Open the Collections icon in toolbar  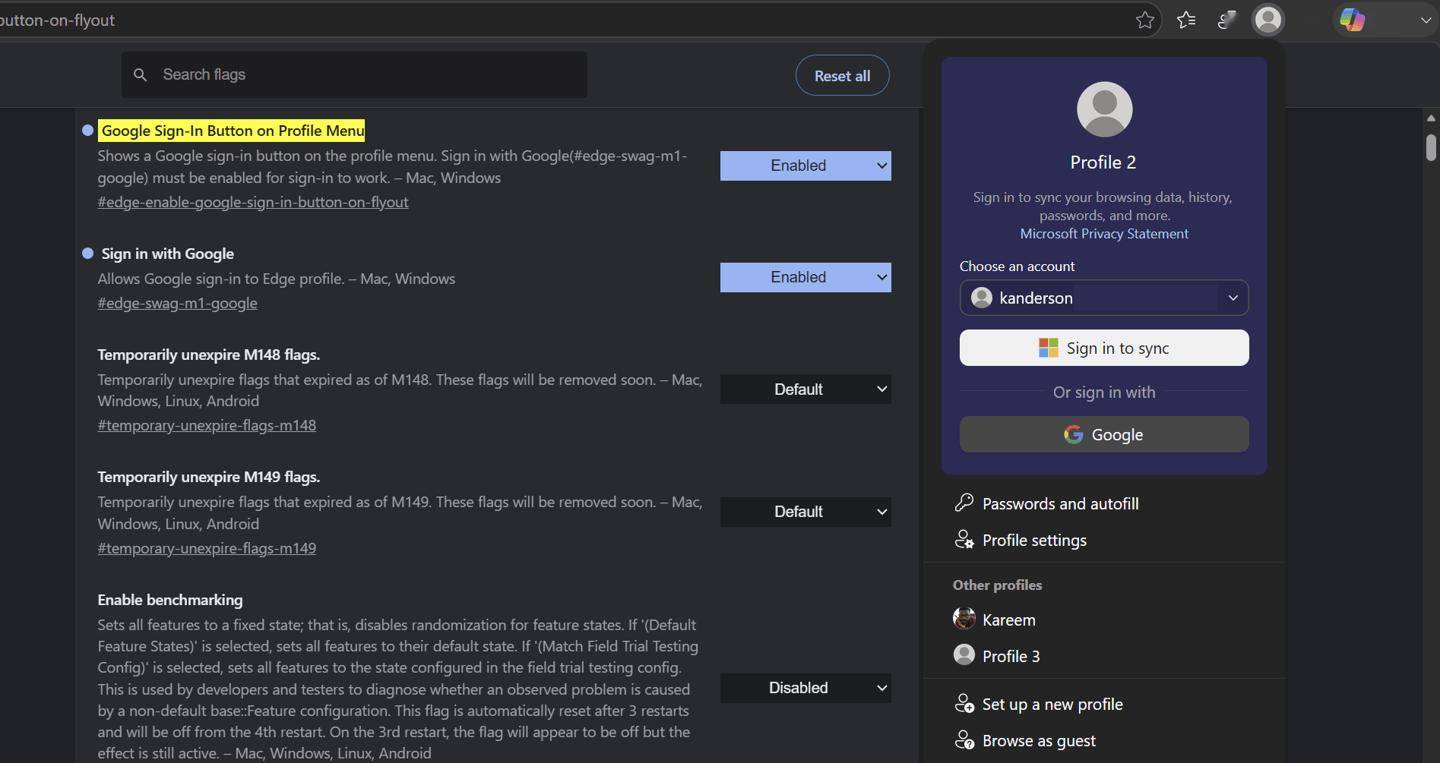(x=1227, y=20)
